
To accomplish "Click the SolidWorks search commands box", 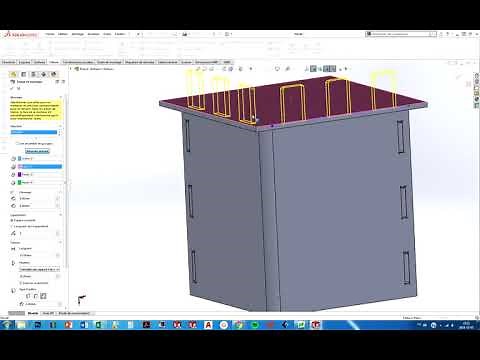I will [x=401, y=34].
